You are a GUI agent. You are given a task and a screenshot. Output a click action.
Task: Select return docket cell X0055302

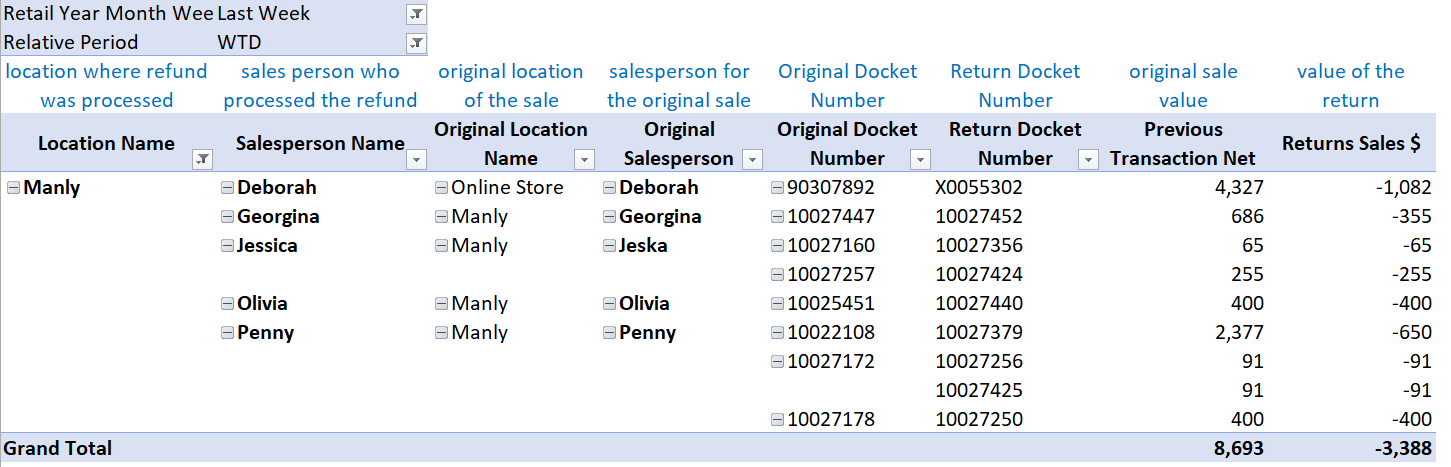[979, 188]
